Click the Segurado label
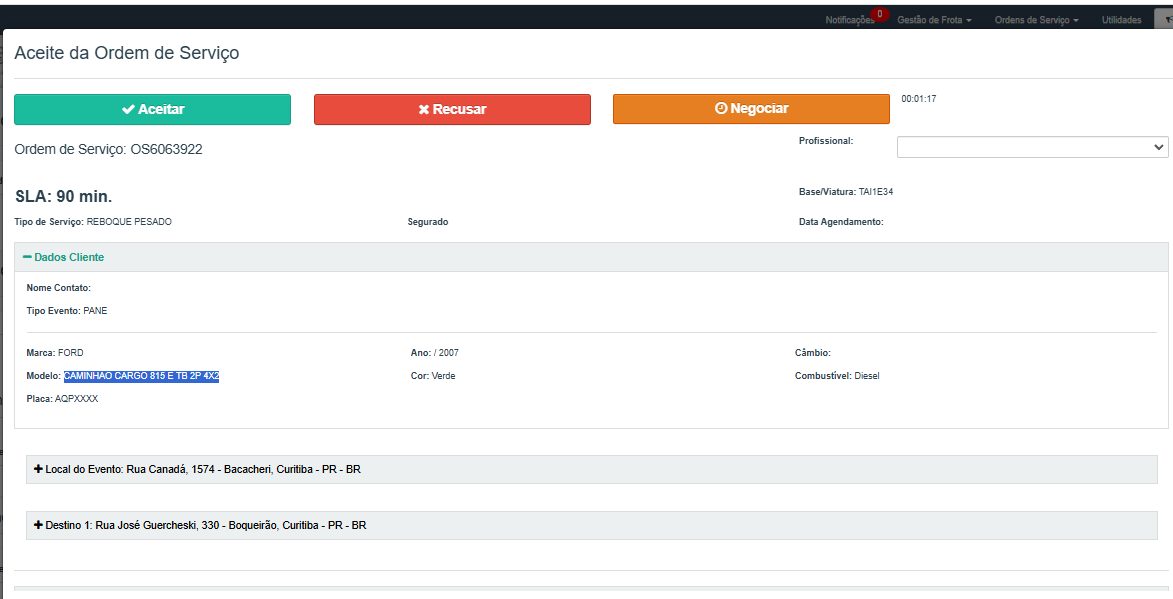This screenshot has height=599, width=1173. [x=428, y=222]
